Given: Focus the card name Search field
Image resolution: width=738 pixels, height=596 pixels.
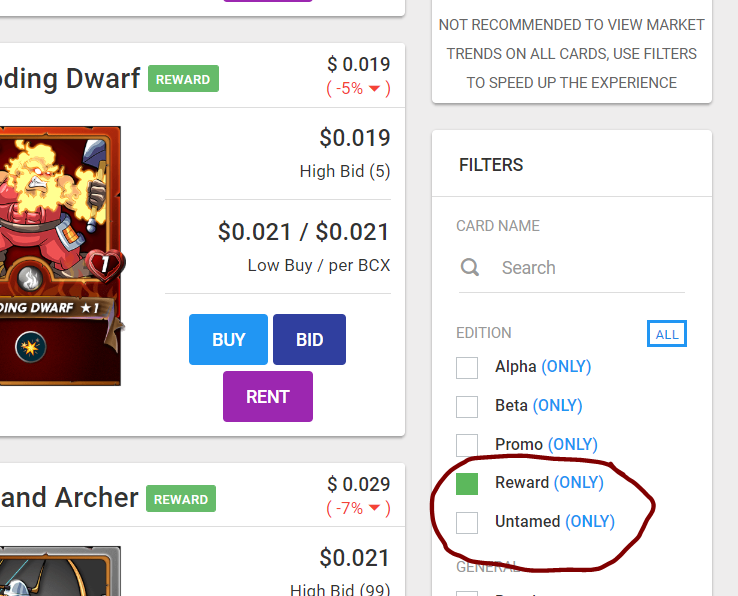Looking at the screenshot, I should coord(572,268).
